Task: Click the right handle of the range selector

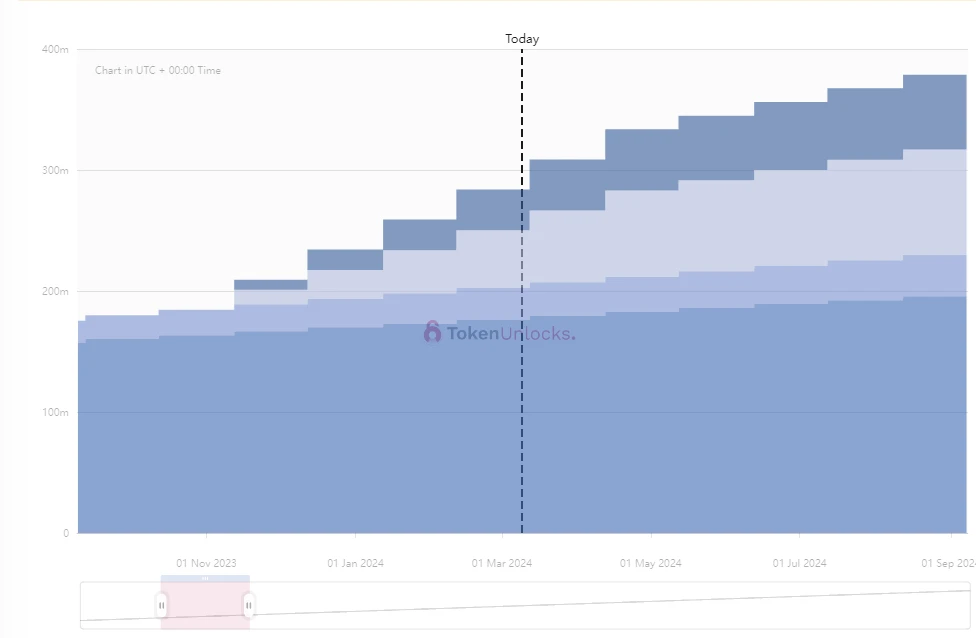Action: click(x=249, y=605)
